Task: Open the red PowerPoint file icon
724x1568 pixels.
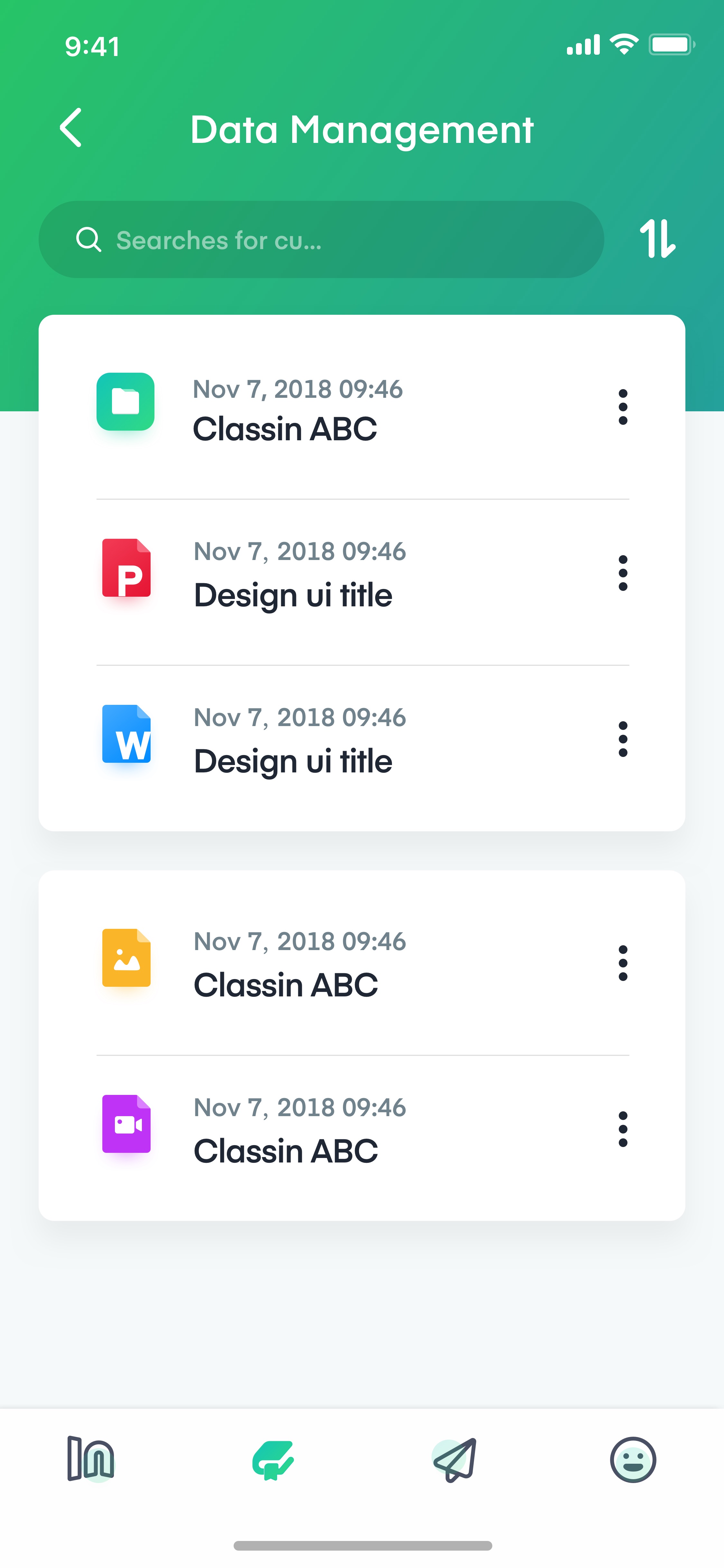Action: point(126,568)
